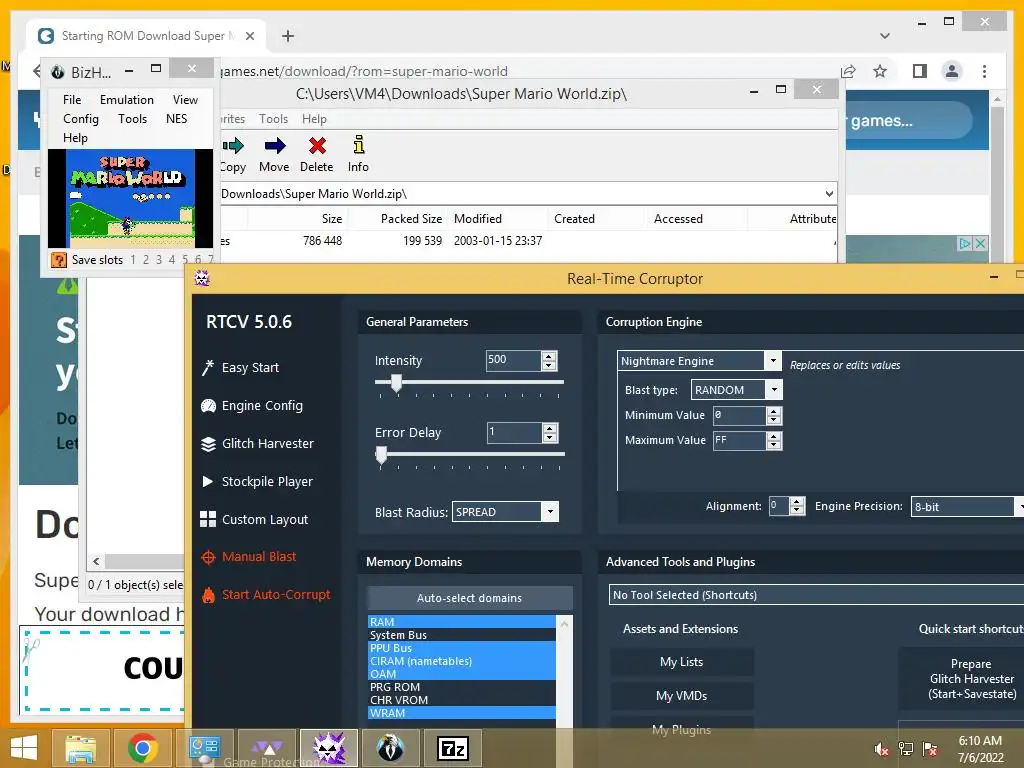Bookmark page with Chrome star icon
1024x768 pixels.
coord(880,71)
